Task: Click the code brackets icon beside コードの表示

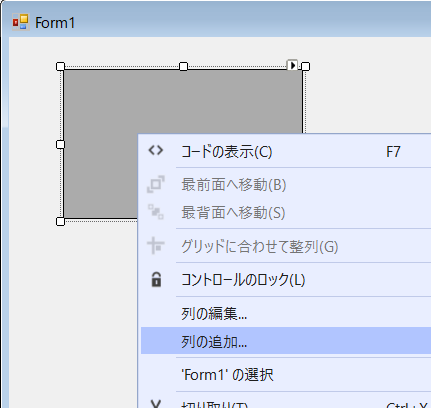Action: click(x=156, y=151)
